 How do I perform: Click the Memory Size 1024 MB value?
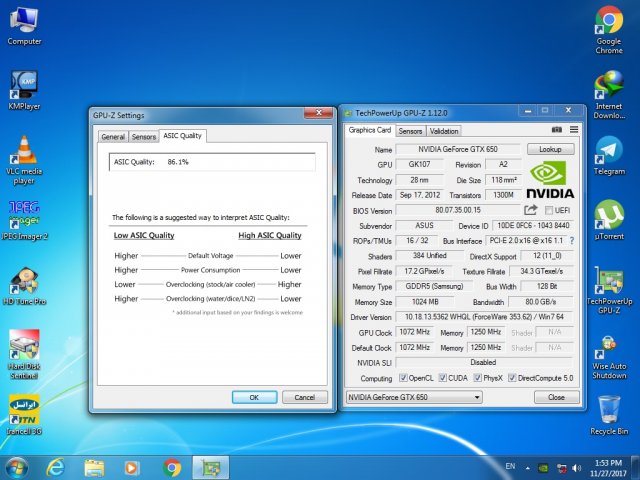pos(425,302)
